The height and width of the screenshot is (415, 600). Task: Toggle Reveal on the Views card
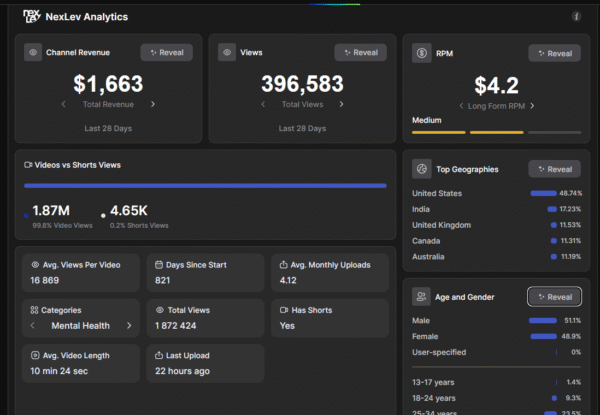(360, 52)
